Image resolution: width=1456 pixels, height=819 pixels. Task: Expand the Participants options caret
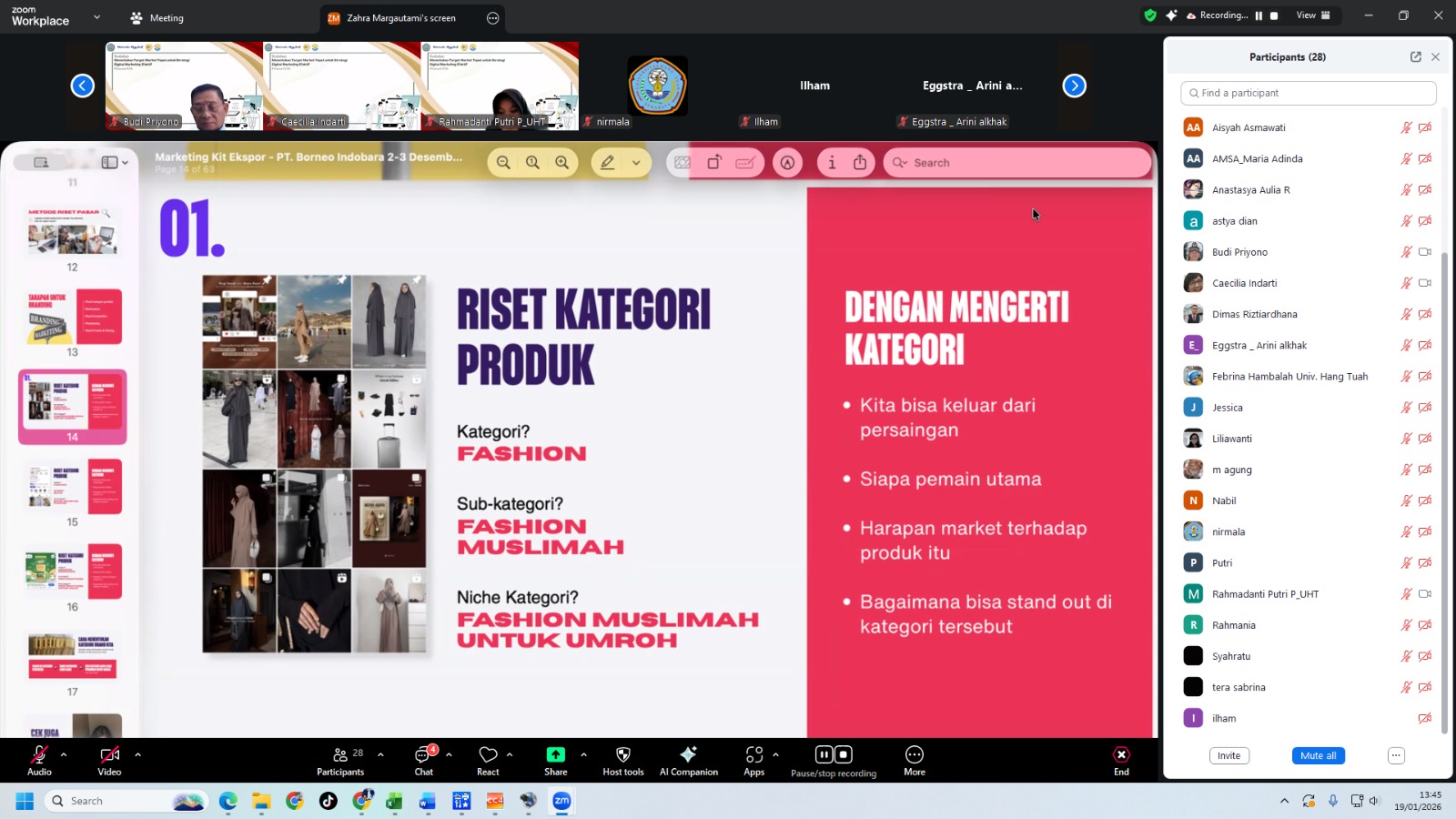click(x=380, y=754)
